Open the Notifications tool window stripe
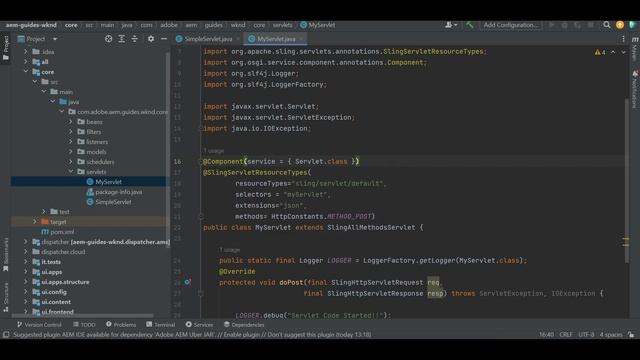The image size is (640, 360). coord(635,89)
